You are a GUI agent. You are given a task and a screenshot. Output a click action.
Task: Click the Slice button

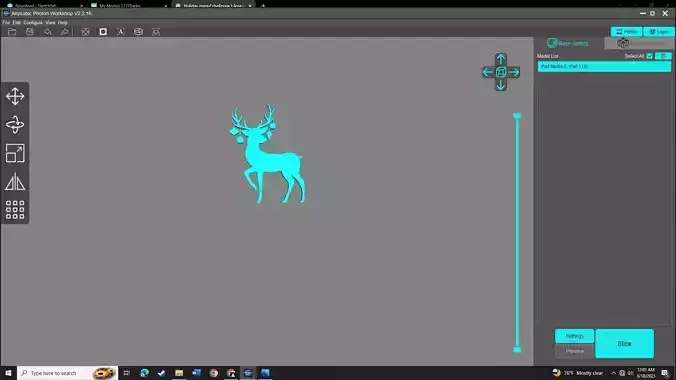pos(624,344)
